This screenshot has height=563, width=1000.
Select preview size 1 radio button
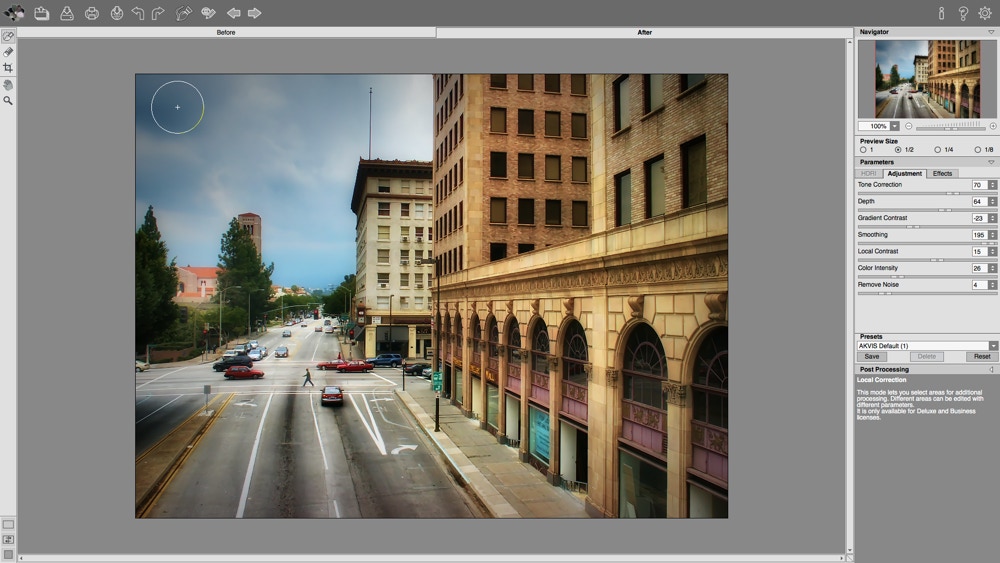tap(864, 150)
